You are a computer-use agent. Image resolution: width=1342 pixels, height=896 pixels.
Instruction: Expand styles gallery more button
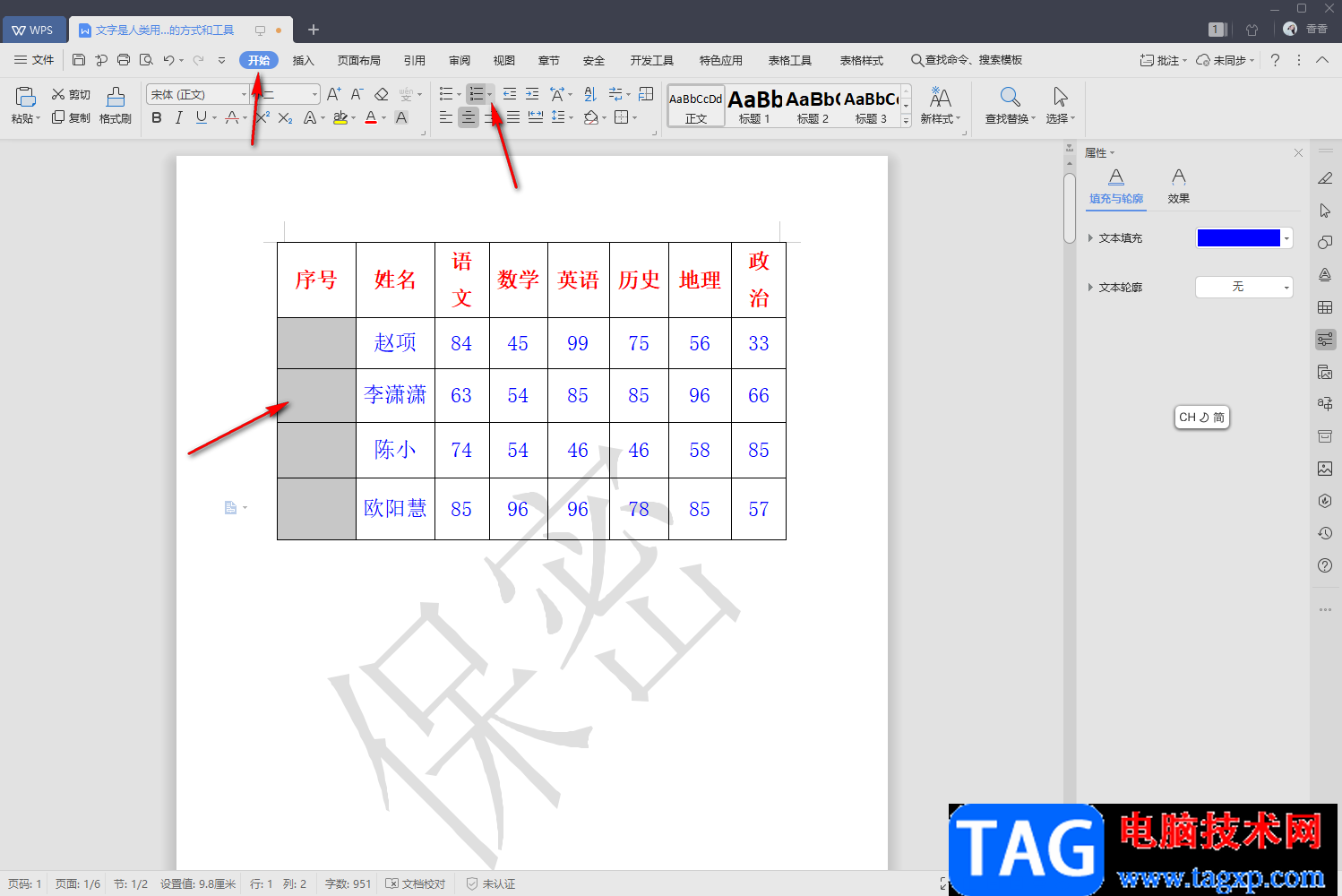[906, 120]
